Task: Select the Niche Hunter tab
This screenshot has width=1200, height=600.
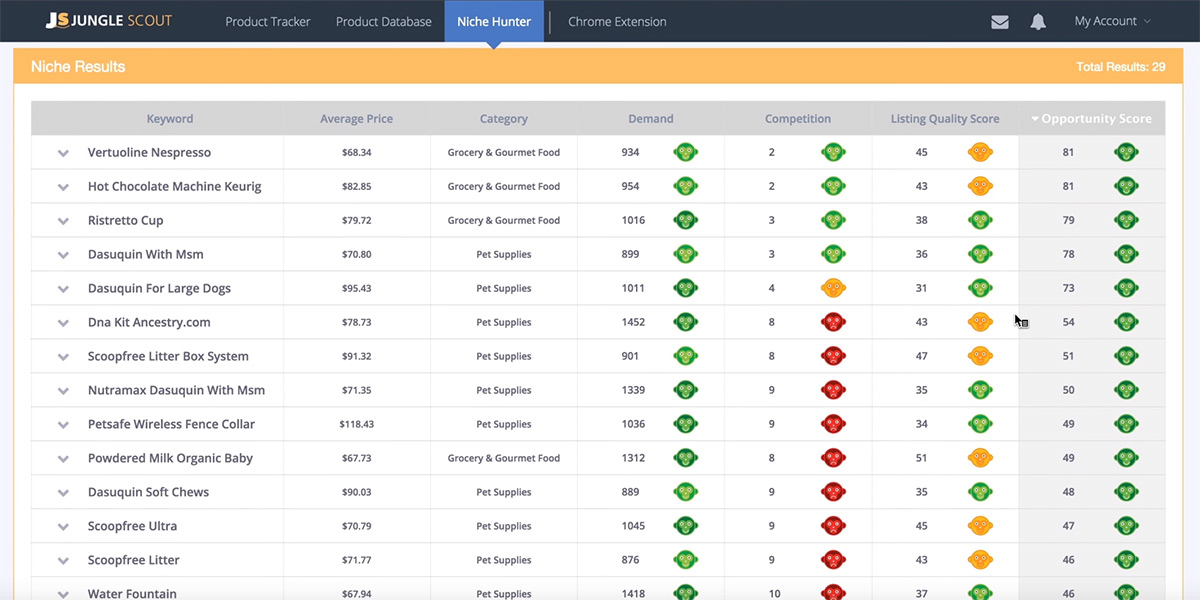Action: click(494, 21)
